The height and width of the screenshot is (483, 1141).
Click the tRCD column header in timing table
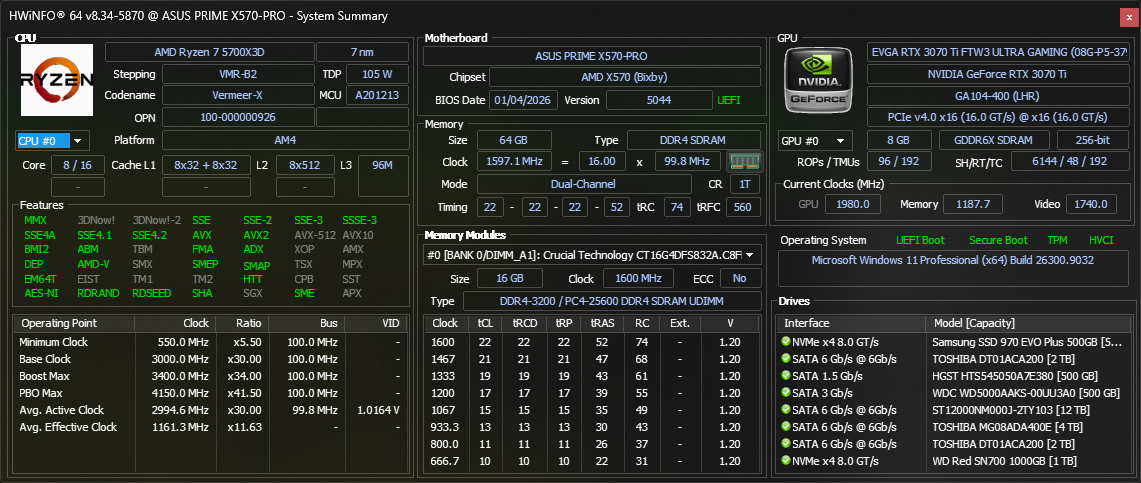[x=523, y=323]
